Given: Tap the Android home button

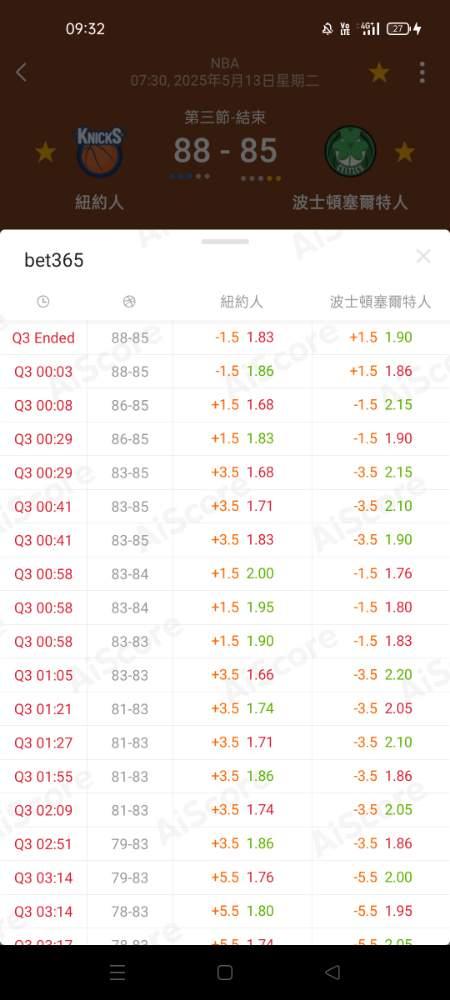Looking at the screenshot, I should pos(224,972).
